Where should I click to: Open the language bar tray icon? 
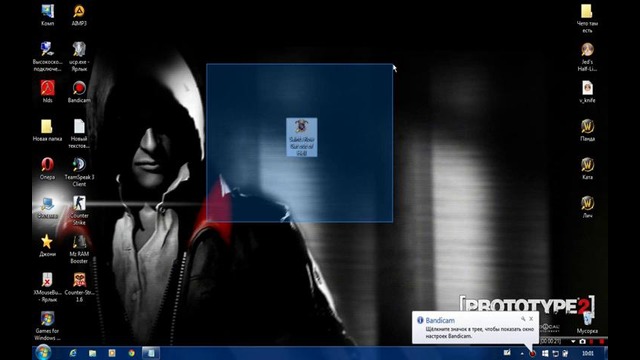(x=507, y=353)
